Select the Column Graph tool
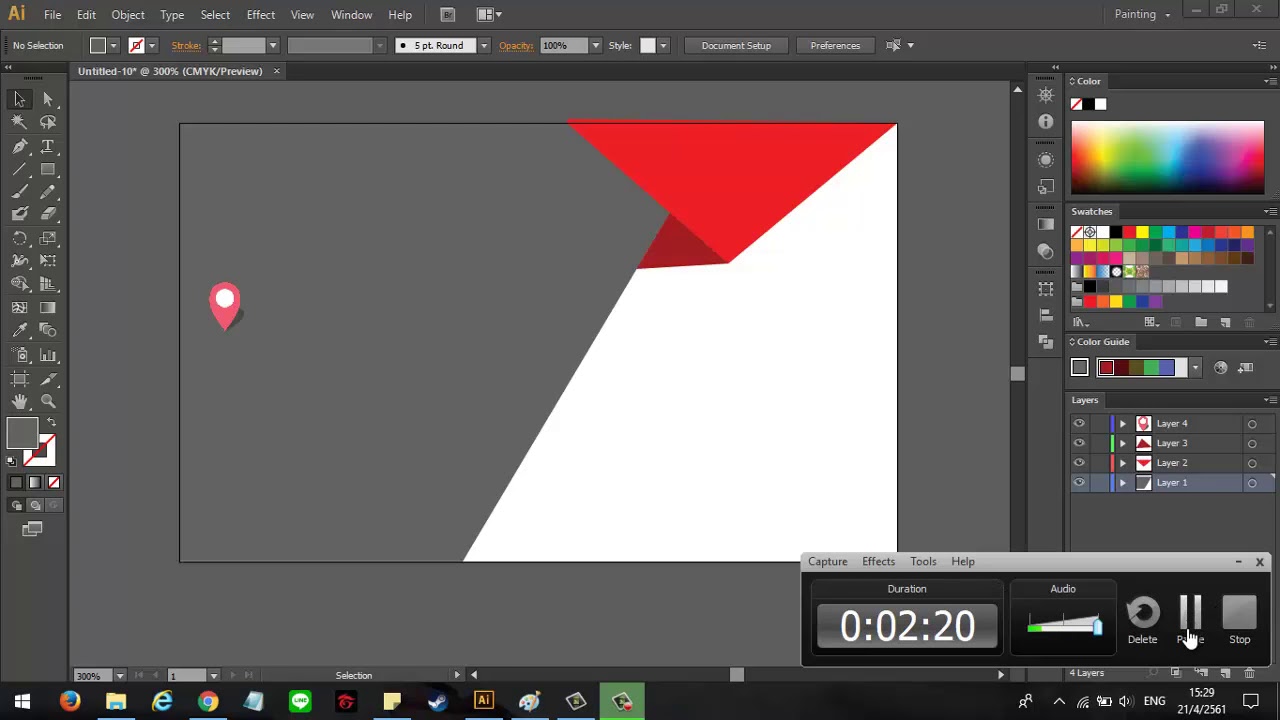Screen dimensions: 1280x720 coord(48,355)
